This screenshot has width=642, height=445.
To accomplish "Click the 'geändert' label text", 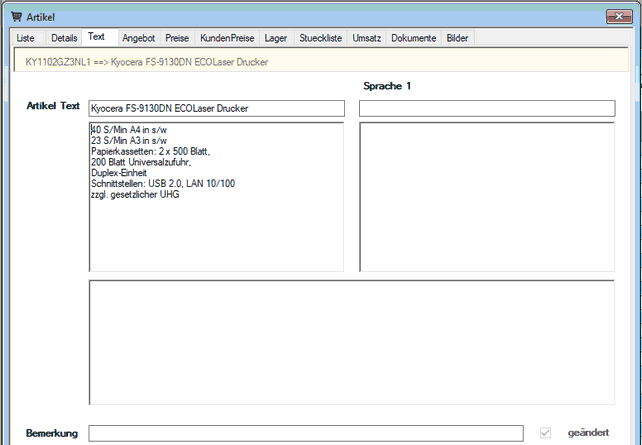I will tap(588, 433).
